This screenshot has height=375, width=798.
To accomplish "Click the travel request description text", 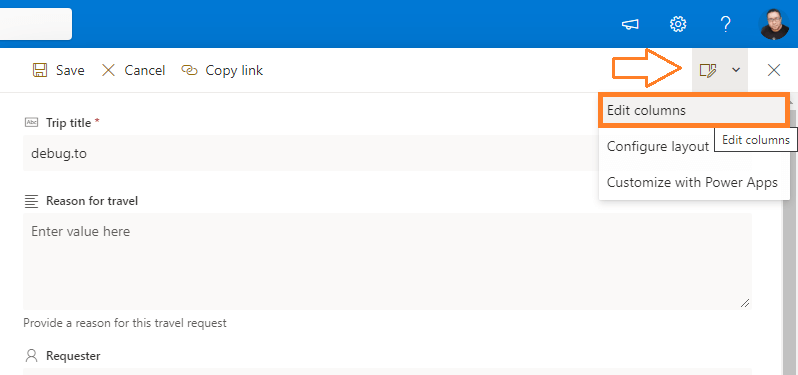I will (125, 323).
